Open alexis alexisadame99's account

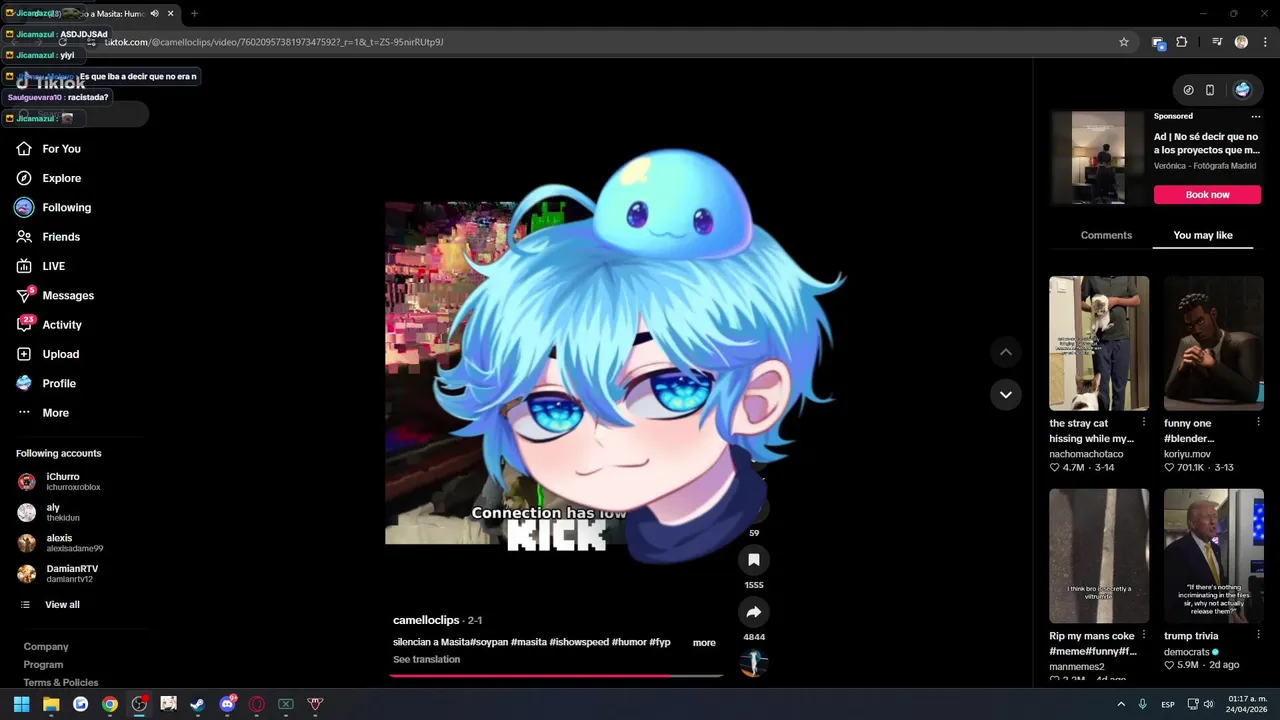62,543
